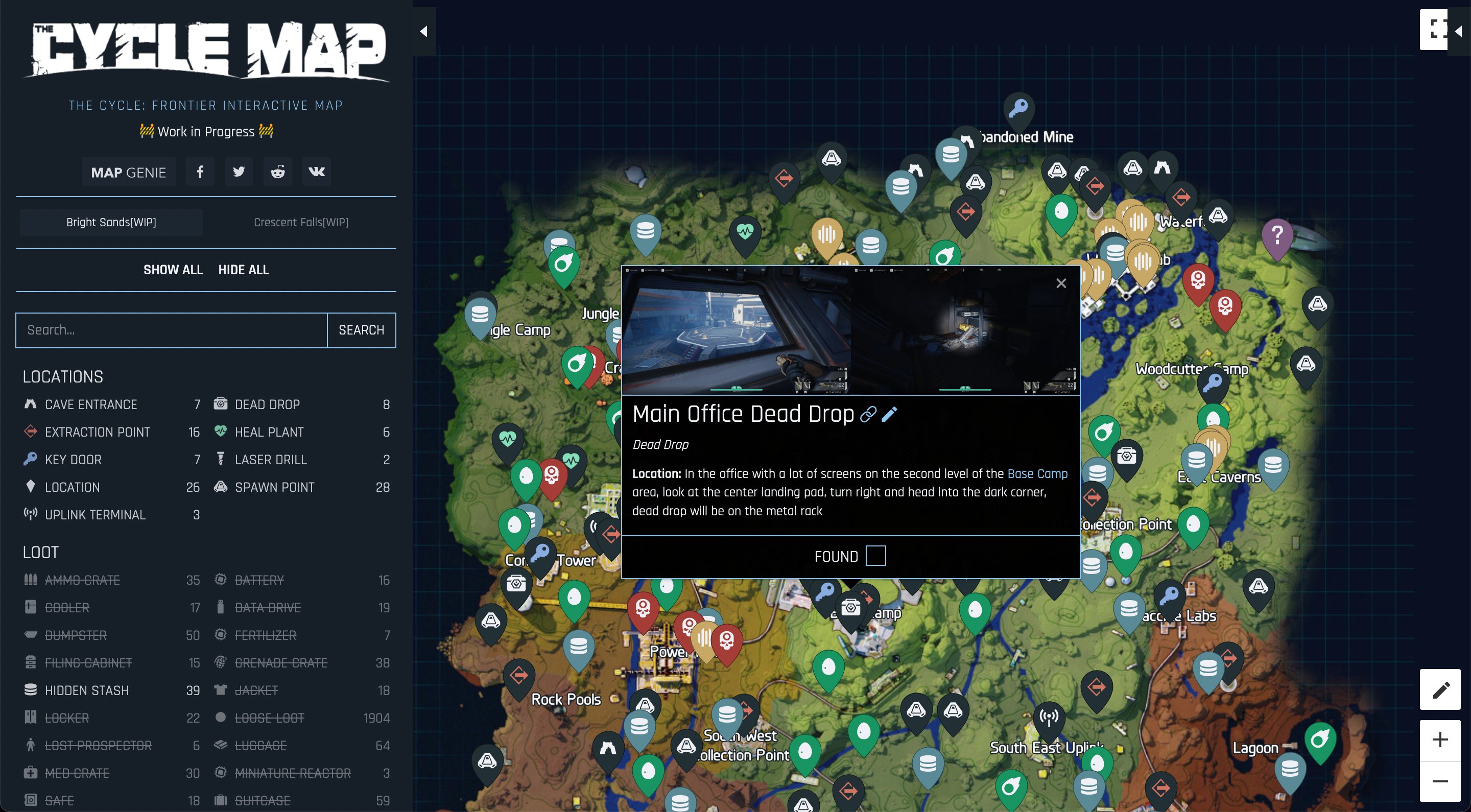
Task: Toggle visibility with SHOW ALL button
Action: click(173, 269)
